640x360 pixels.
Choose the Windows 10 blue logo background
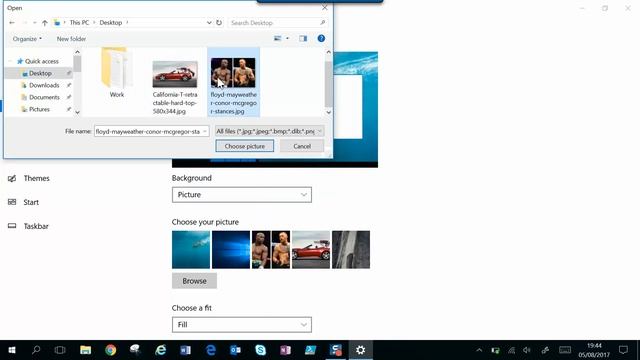(231, 250)
